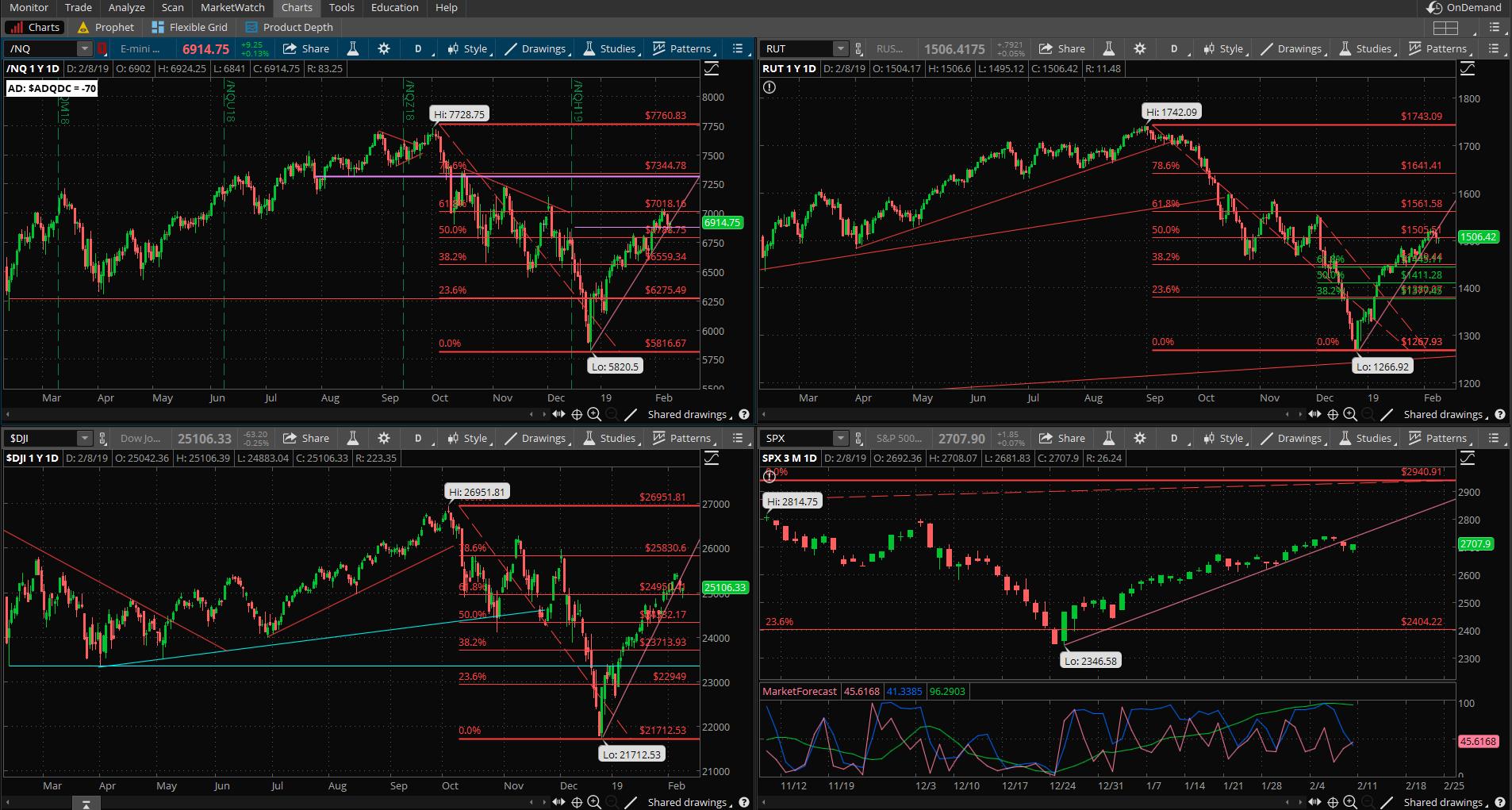The image size is (1512, 810).
Task: Click the horizontal expand arrows under $DJI chart
Action: pos(558,802)
